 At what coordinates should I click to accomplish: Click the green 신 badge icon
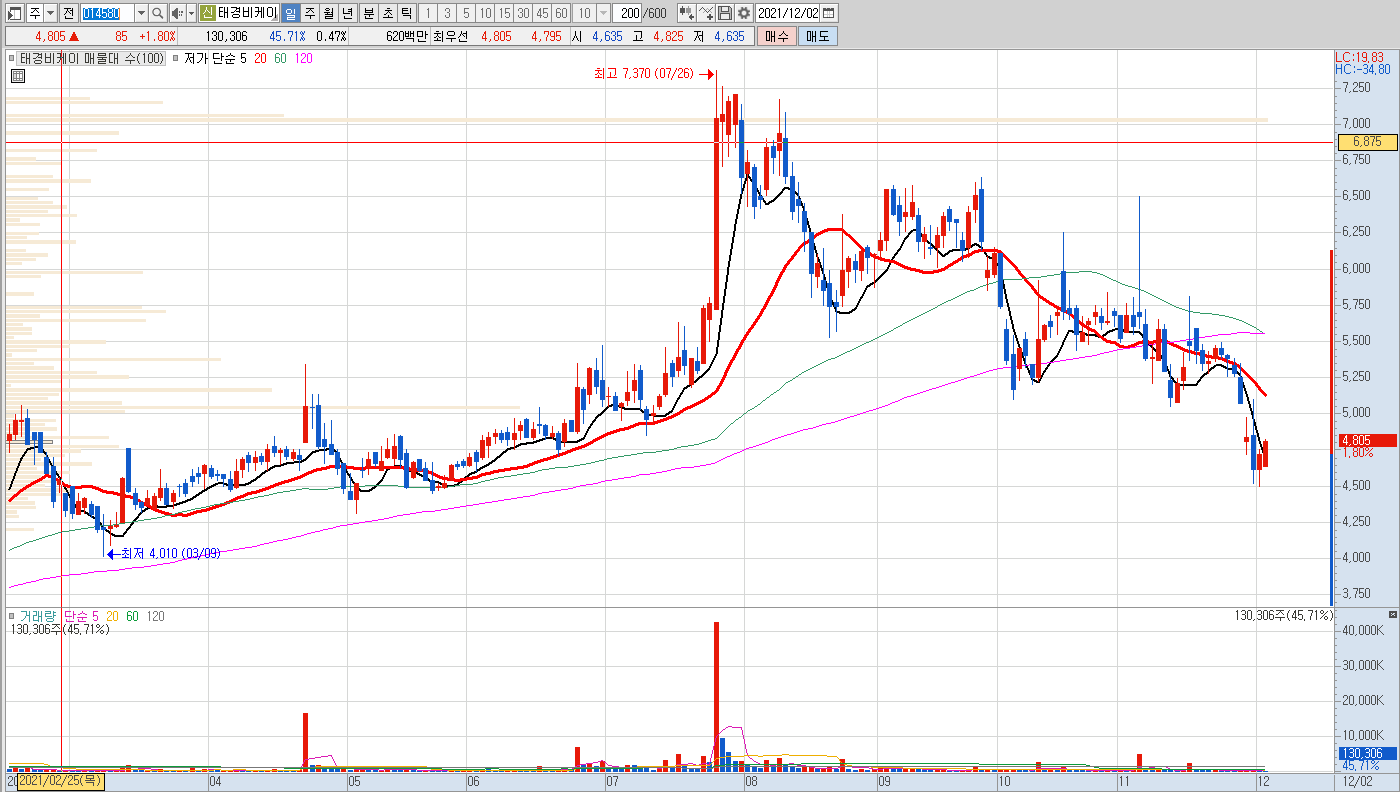coord(207,13)
